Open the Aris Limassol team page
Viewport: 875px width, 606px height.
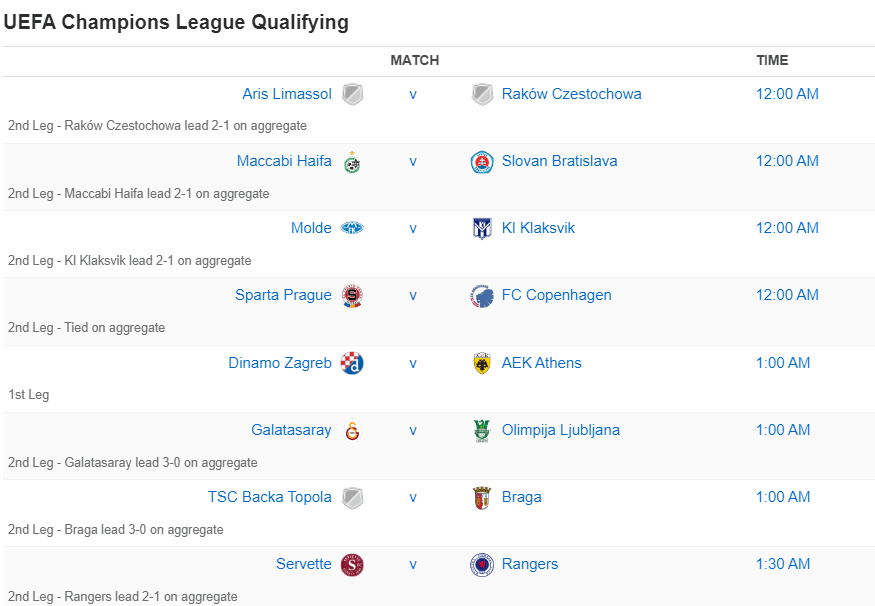tap(287, 93)
